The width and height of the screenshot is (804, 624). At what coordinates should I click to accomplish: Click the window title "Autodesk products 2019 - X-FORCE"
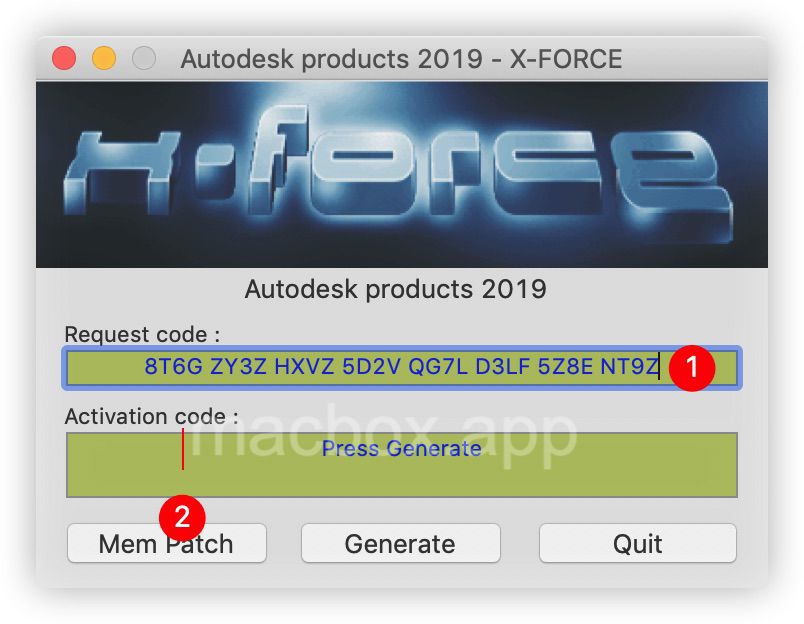(401, 59)
